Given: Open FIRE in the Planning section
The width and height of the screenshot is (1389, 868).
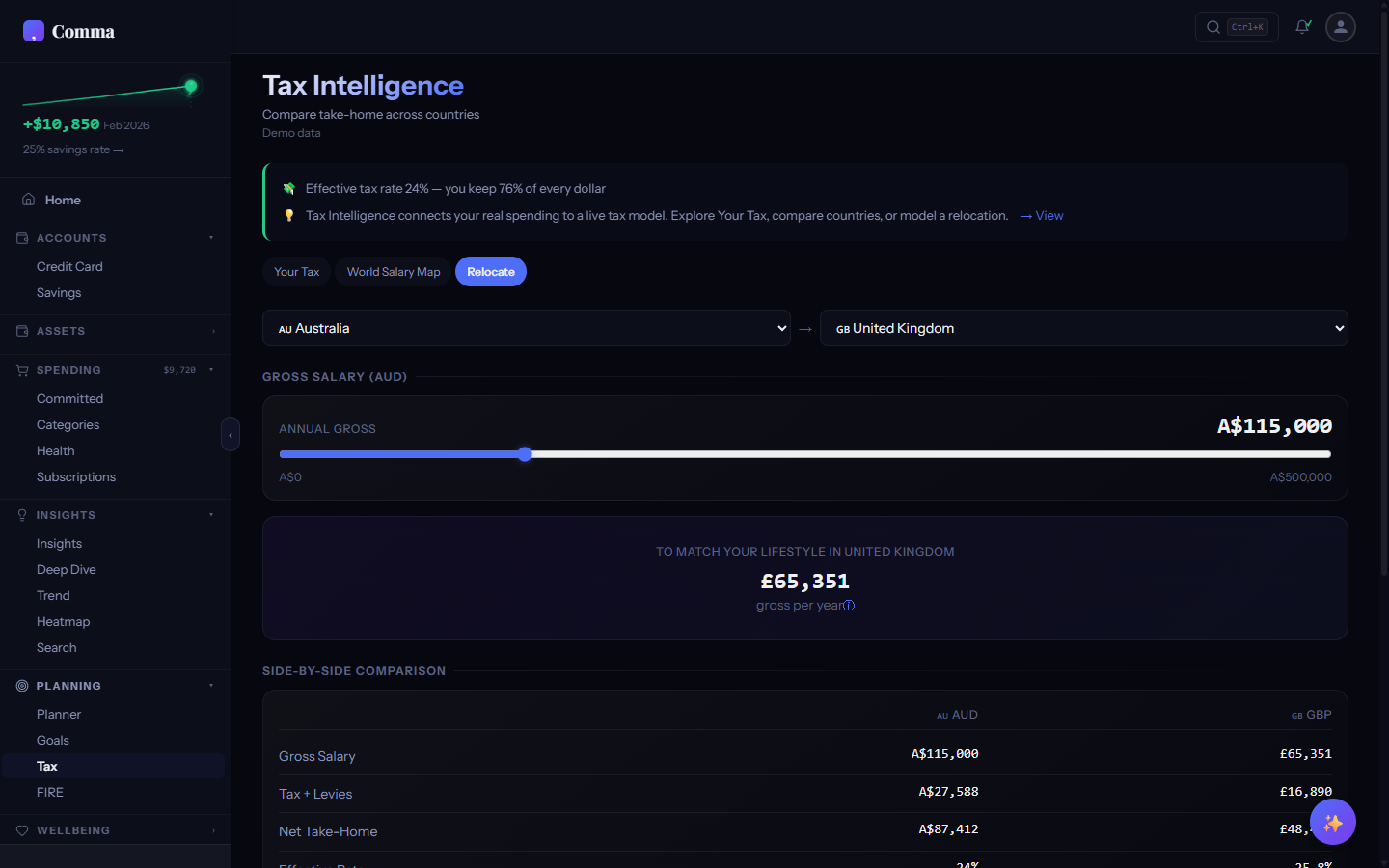Looking at the screenshot, I should [50, 792].
